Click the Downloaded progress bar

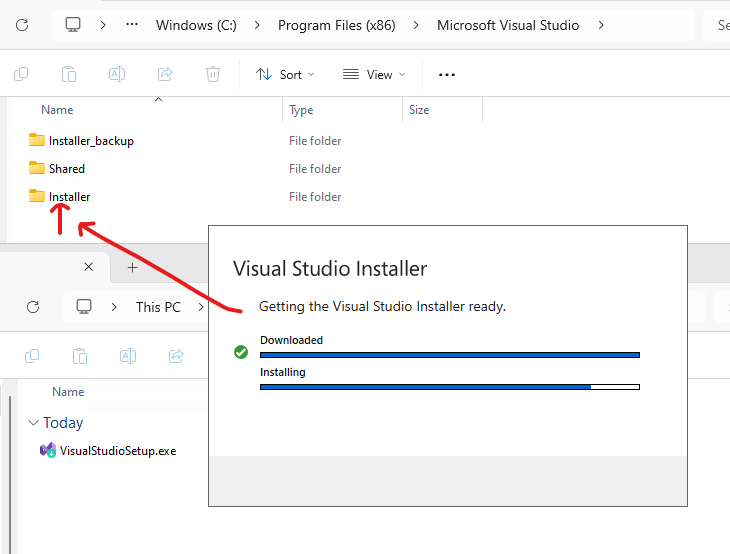pos(450,355)
